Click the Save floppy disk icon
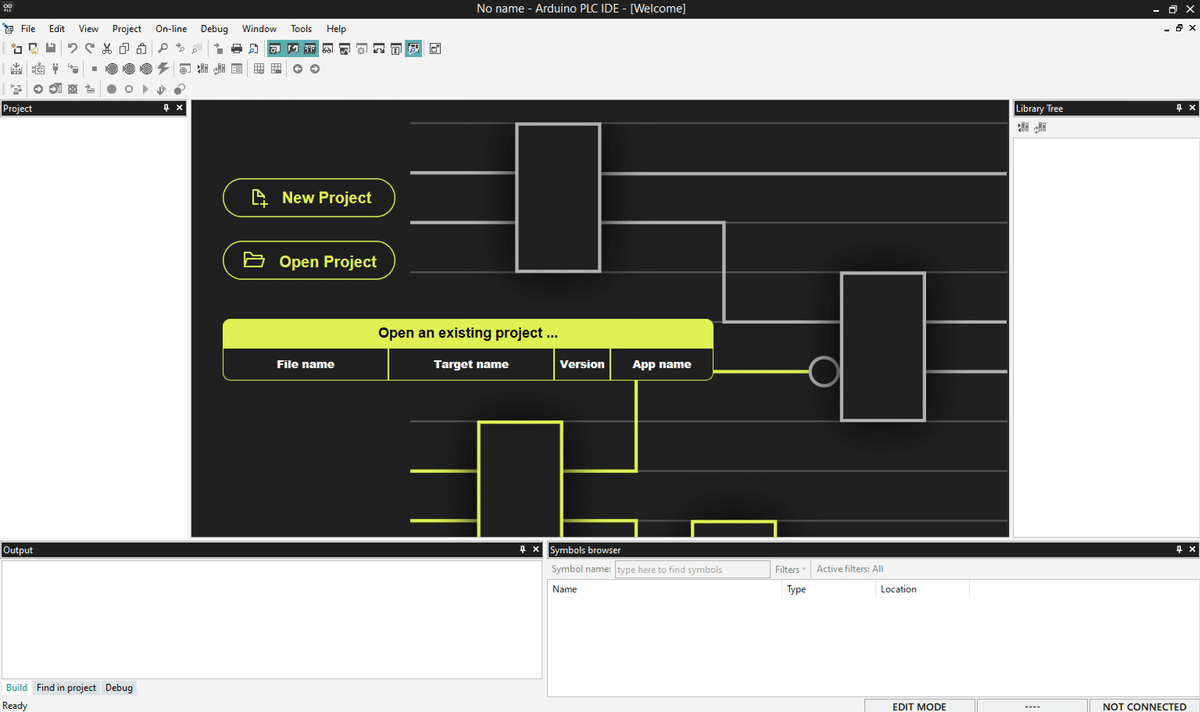This screenshot has width=1200, height=712. tap(51, 48)
